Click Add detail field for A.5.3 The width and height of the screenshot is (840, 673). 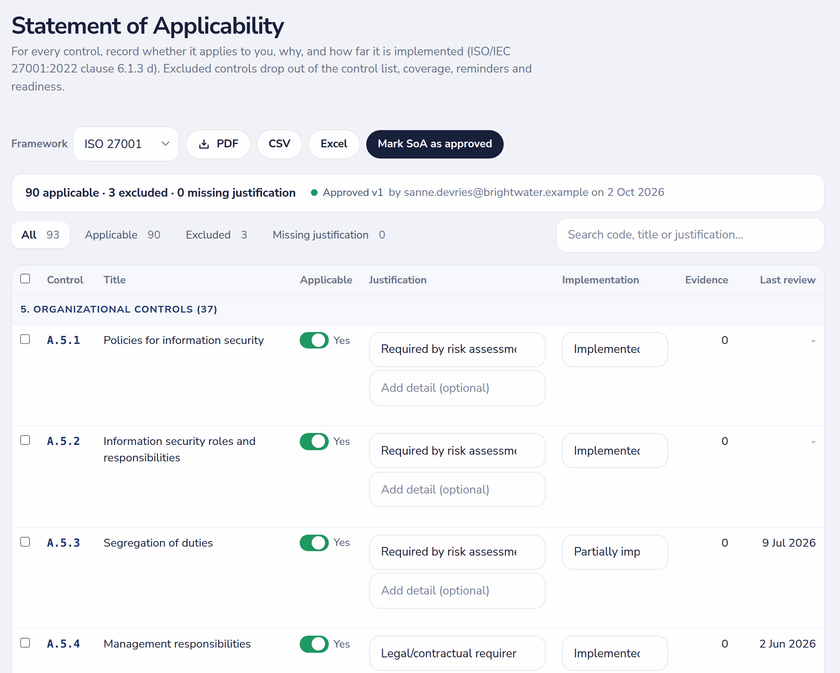(x=457, y=590)
